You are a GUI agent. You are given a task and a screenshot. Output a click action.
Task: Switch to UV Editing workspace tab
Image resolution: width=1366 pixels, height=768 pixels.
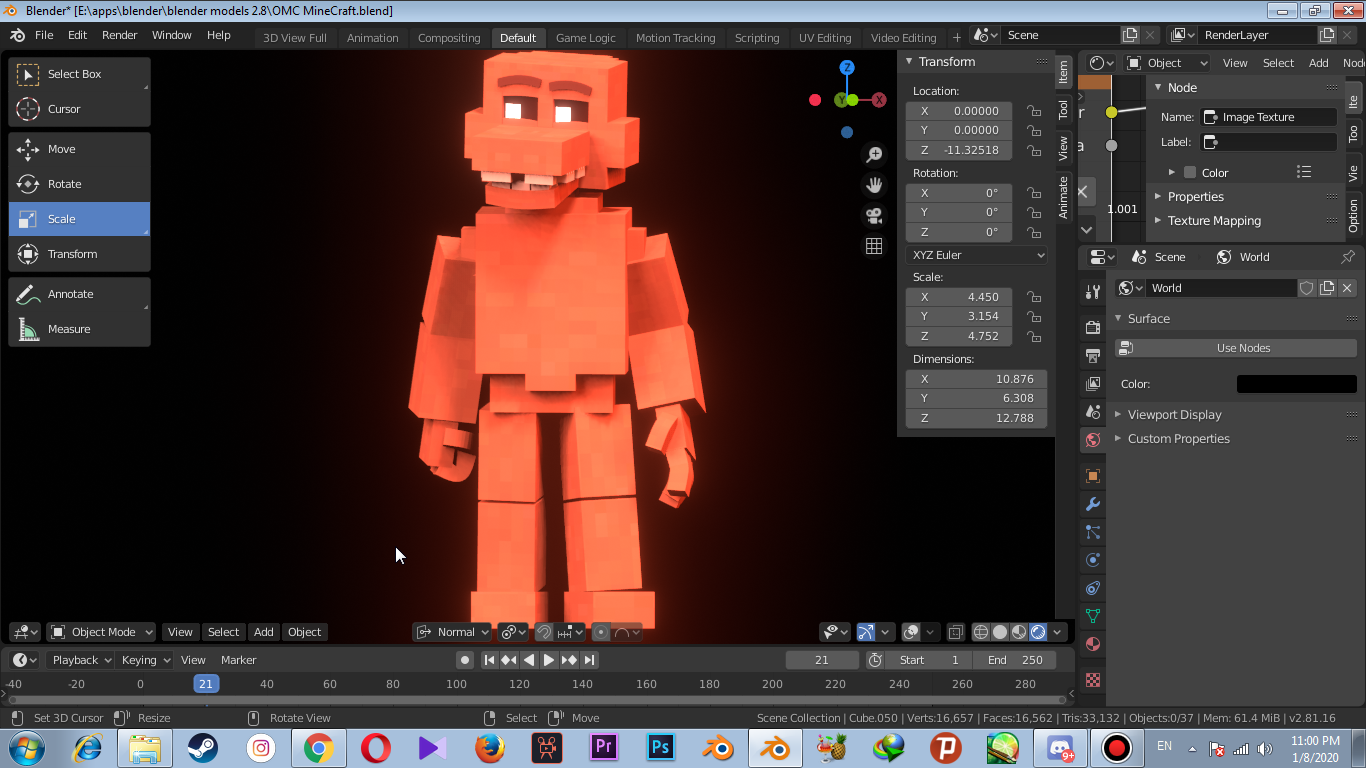click(825, 38)
